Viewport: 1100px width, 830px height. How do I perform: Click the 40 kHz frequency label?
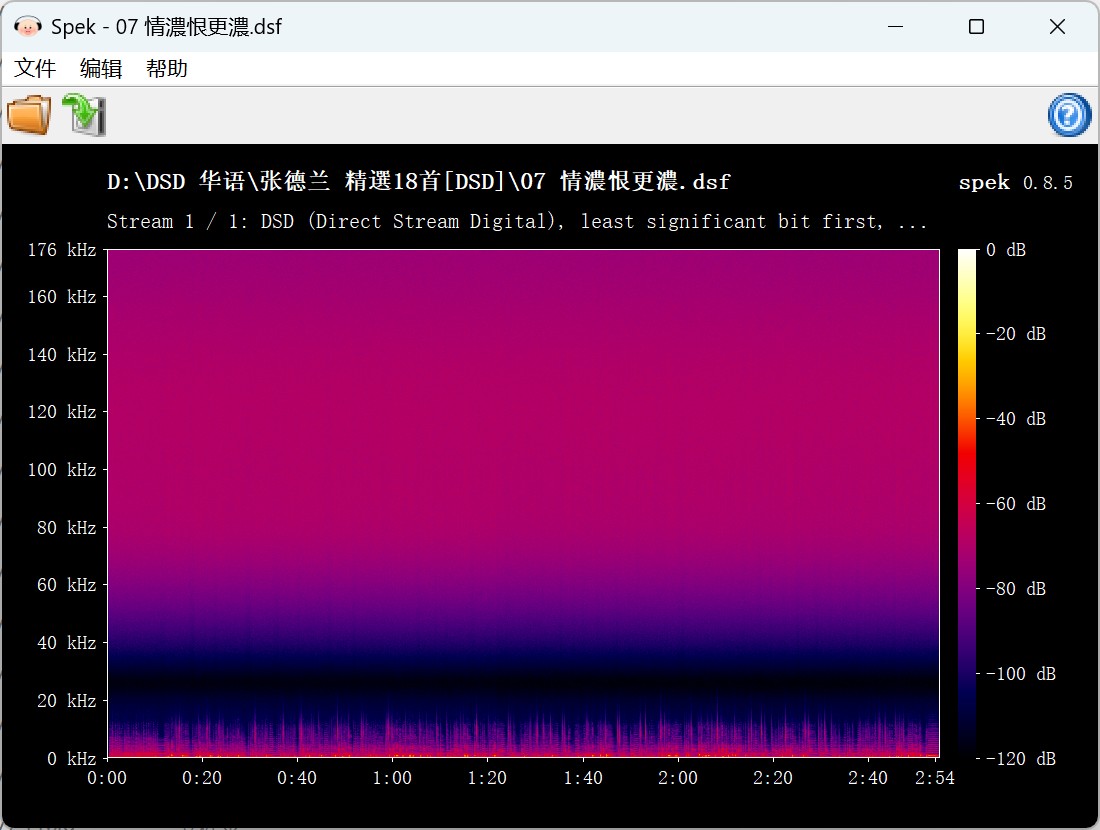[x=67, y=643]
